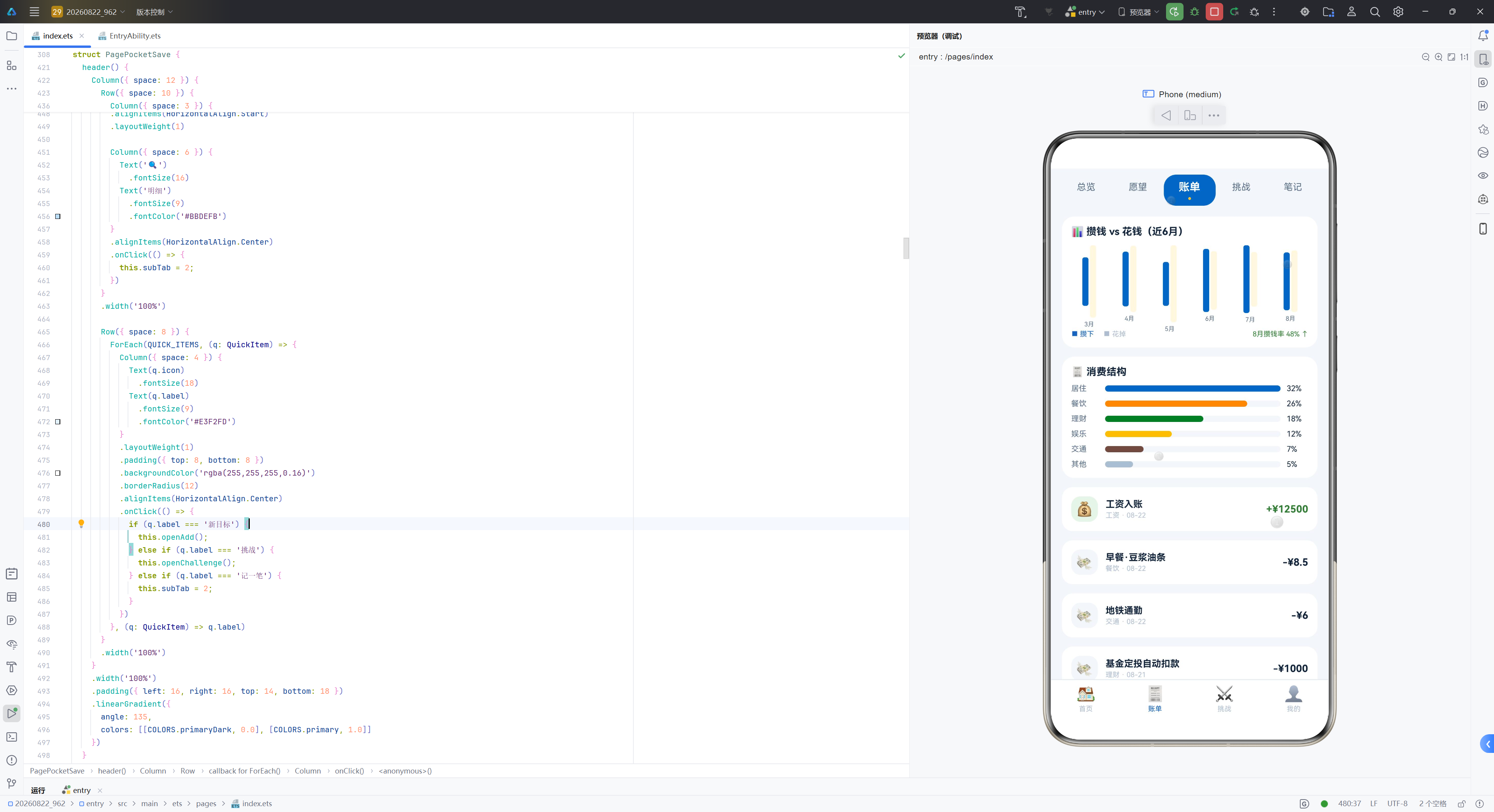Viewport: 1494px width, 812px height.
Task: Click the multi-device layout icon in previewer
Action: pyautogui.click(x=1190, y=115)
